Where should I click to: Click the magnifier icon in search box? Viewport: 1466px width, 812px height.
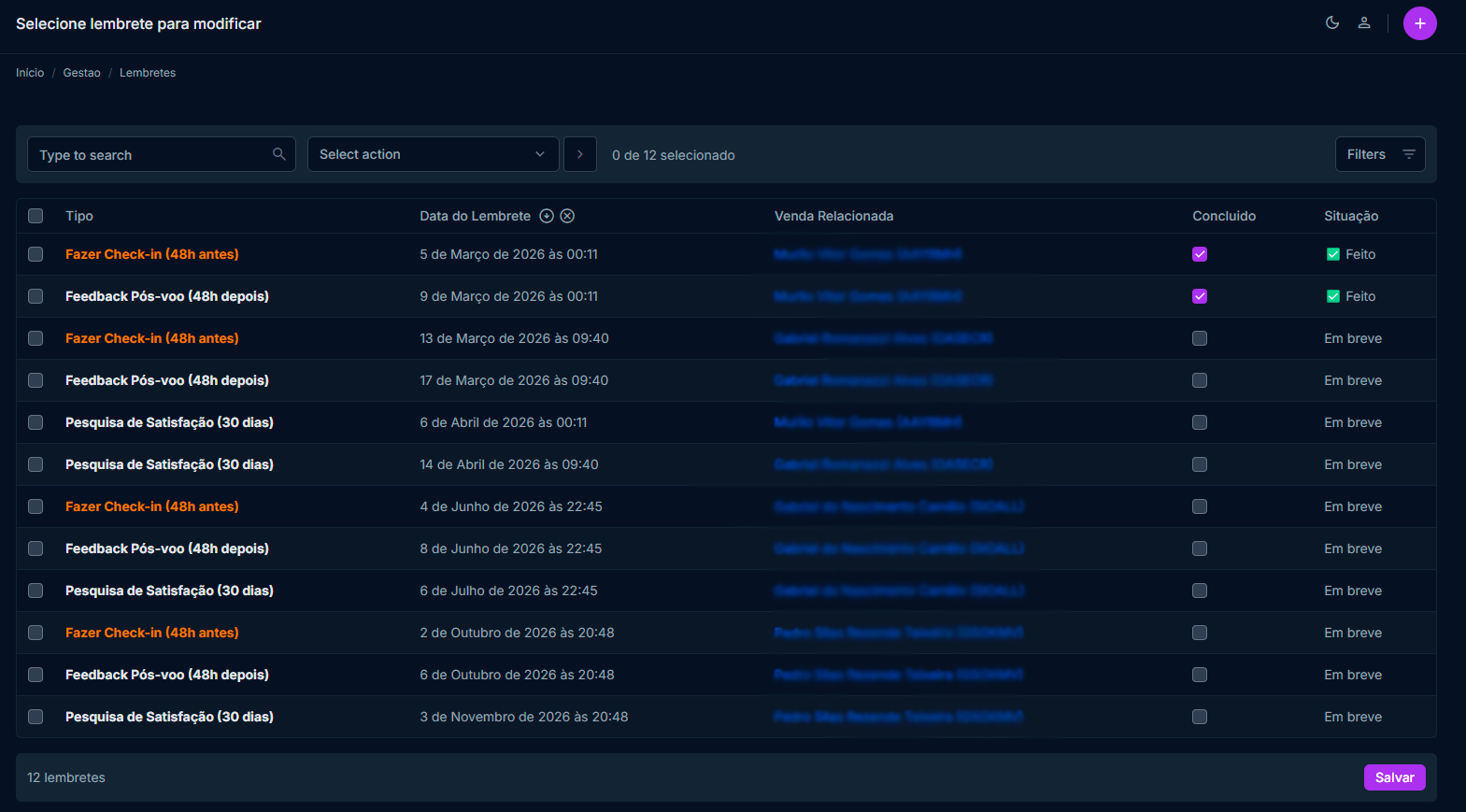(x=279, y=154)
